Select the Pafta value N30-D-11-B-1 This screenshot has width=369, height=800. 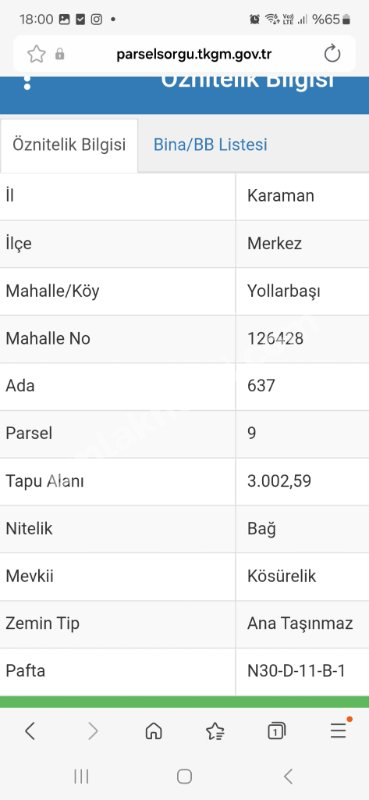click(296, 671)
